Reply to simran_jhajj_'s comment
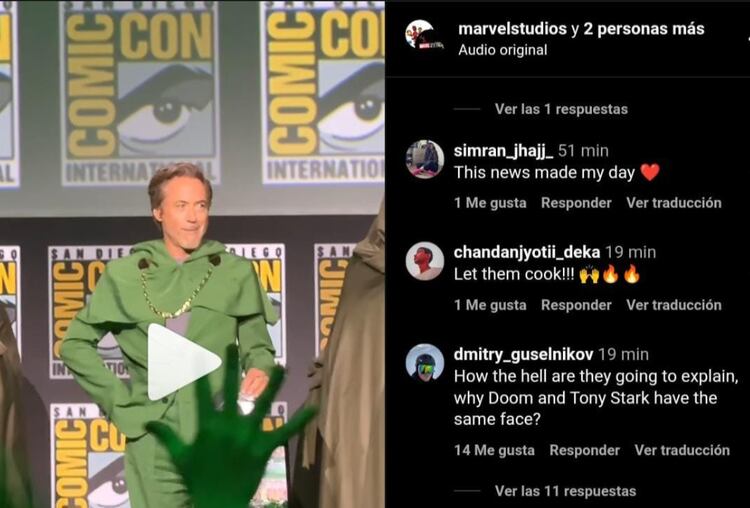The height and width of the screenshot is (508, 750). click(x=576, y=203)
